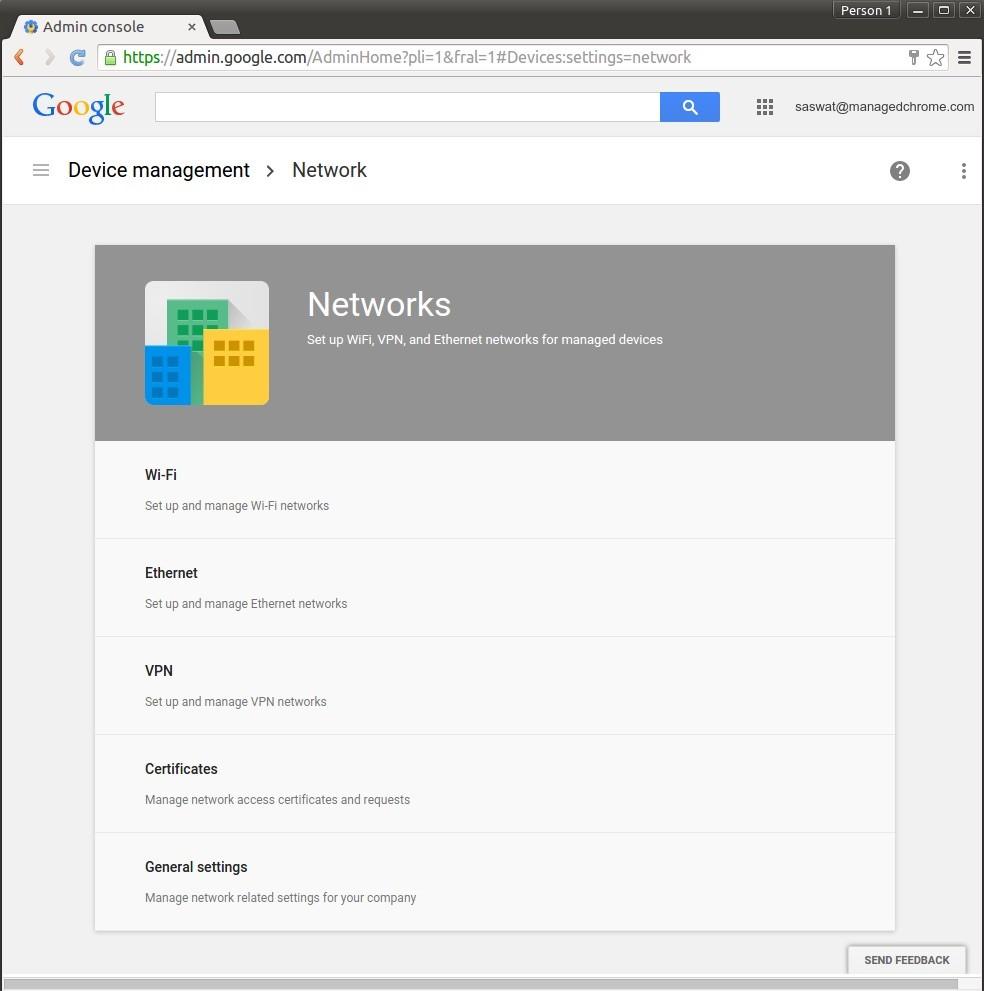
Task: Open the VPN networks section
Action: (x=159, y=671)
